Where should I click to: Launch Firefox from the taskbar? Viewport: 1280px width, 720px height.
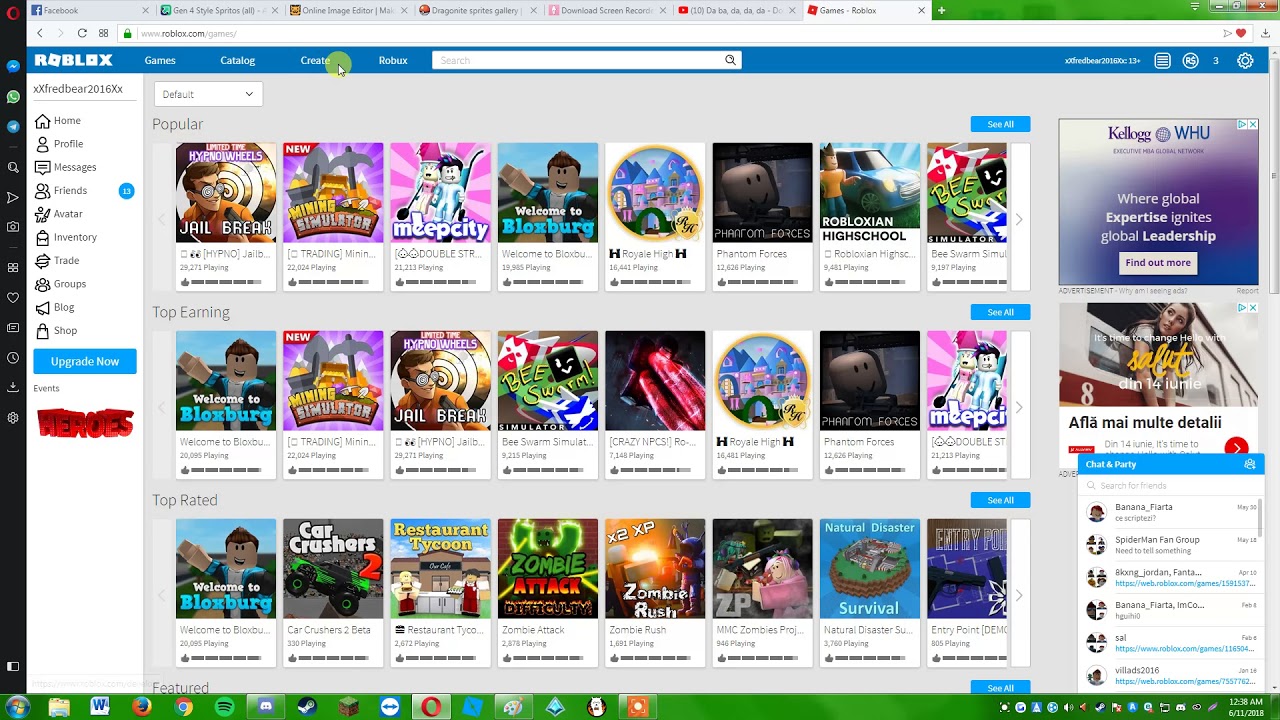[x=142, y=707]
